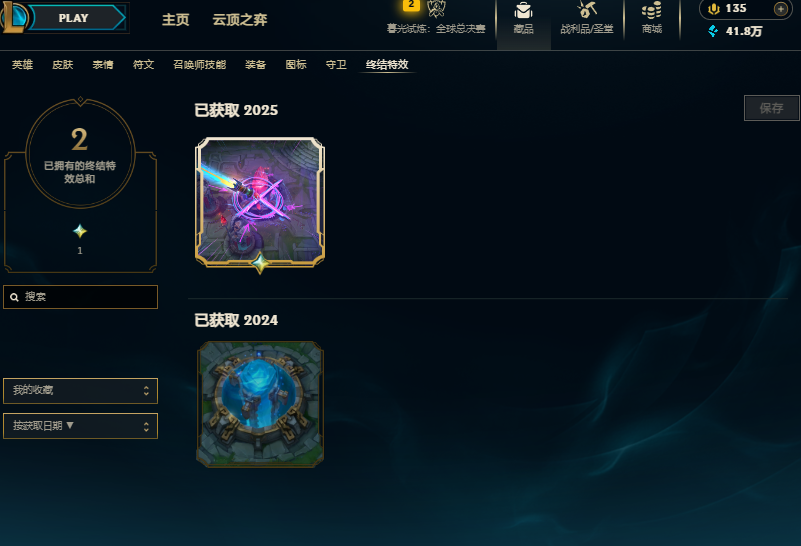Select the 2024 blue nexus finisher thumbnail
This screenshot has height=546, width=801.
260,404
